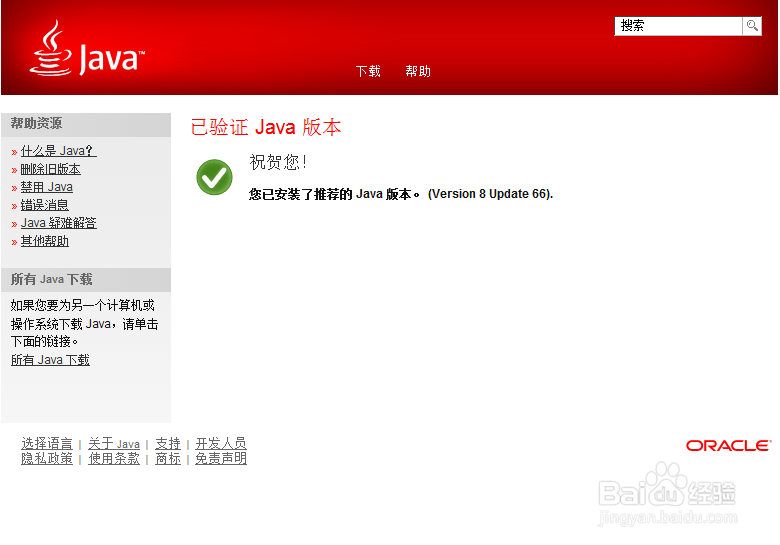The width and height of the screenshot is (780, 545).
Task: Click the 已验证 Java 版本 heading
Action: click(266, 127)
